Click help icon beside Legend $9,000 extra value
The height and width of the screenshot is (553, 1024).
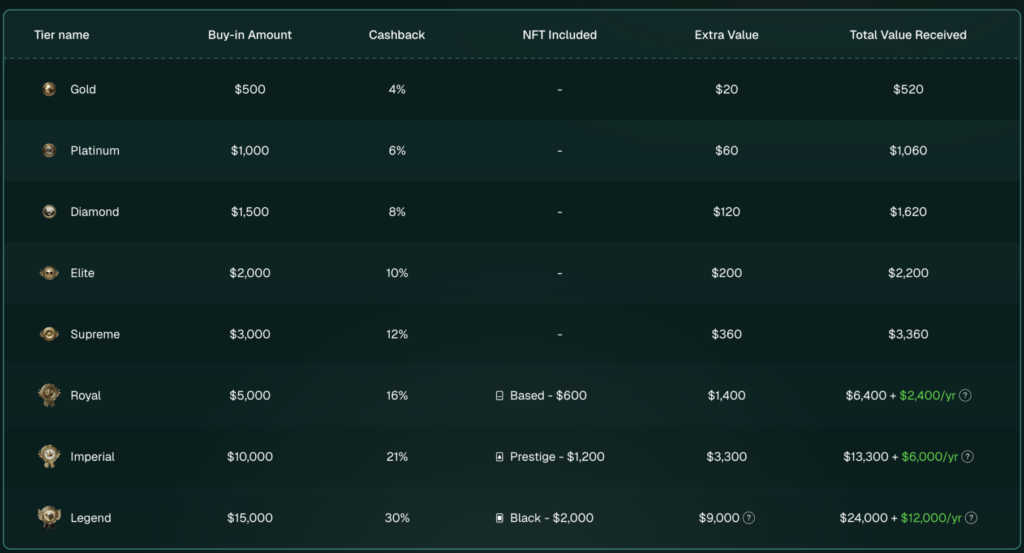point(749,518)
